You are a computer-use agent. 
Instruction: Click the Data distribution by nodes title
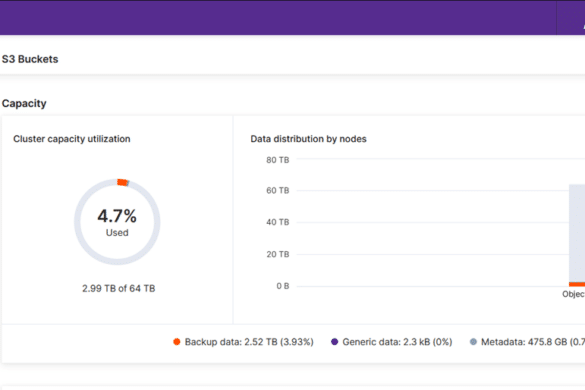click(309, 139)
